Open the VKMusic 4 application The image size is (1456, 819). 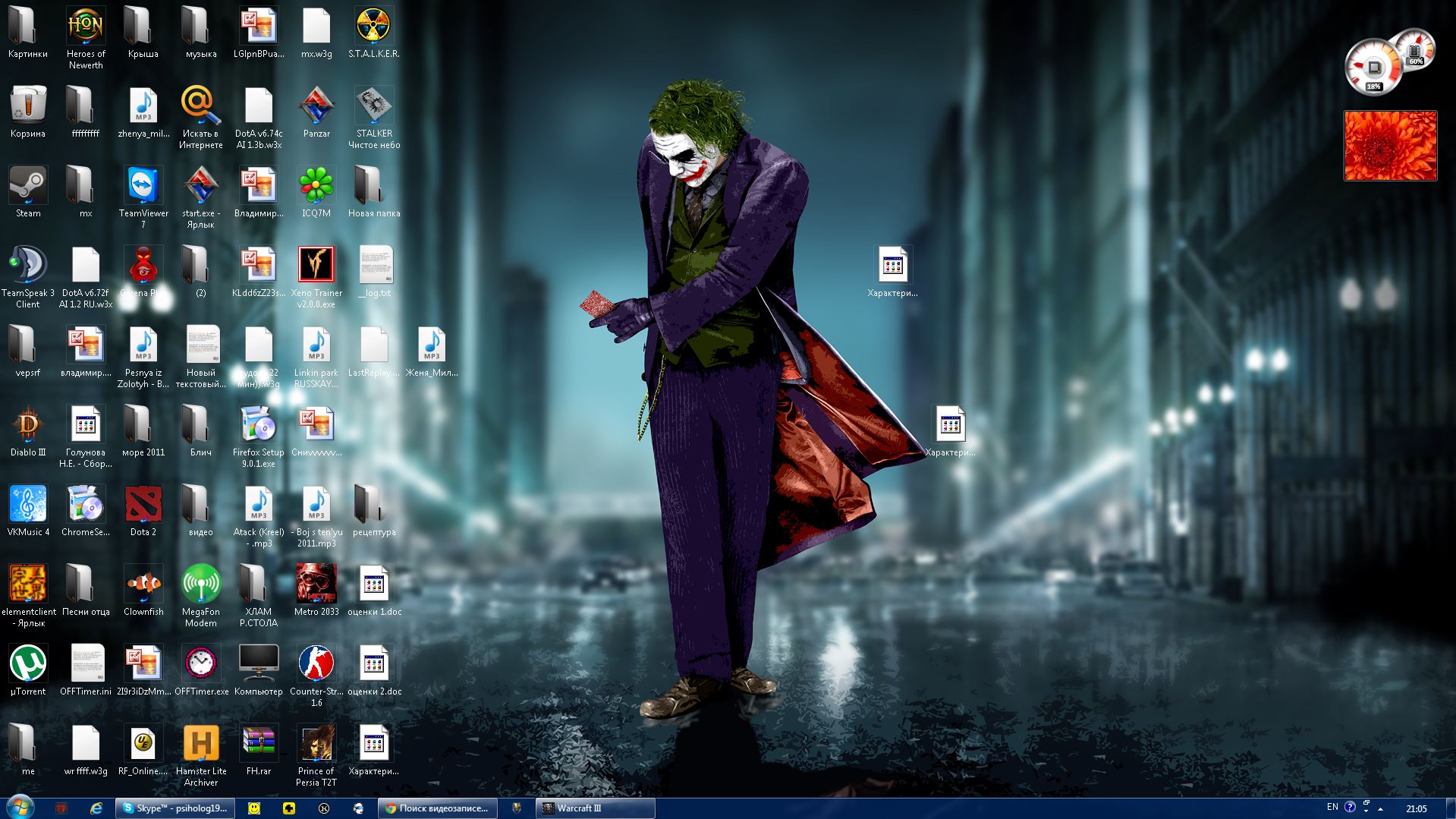pos(28,511)
